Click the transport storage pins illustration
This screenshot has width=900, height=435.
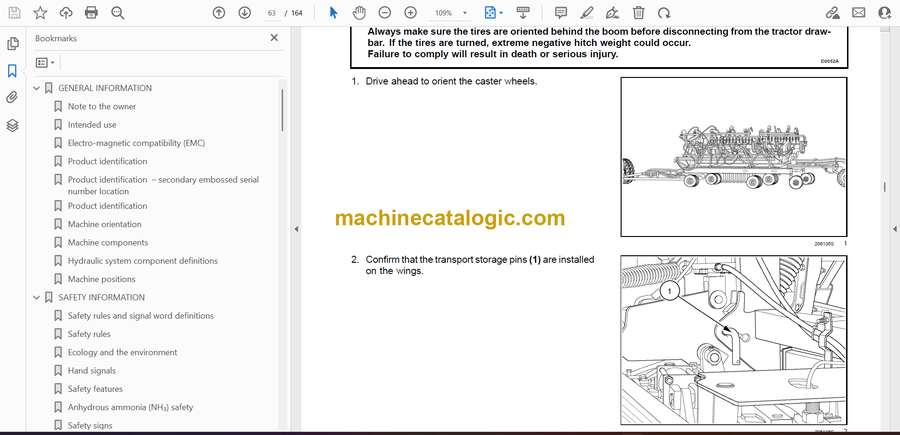734,340
